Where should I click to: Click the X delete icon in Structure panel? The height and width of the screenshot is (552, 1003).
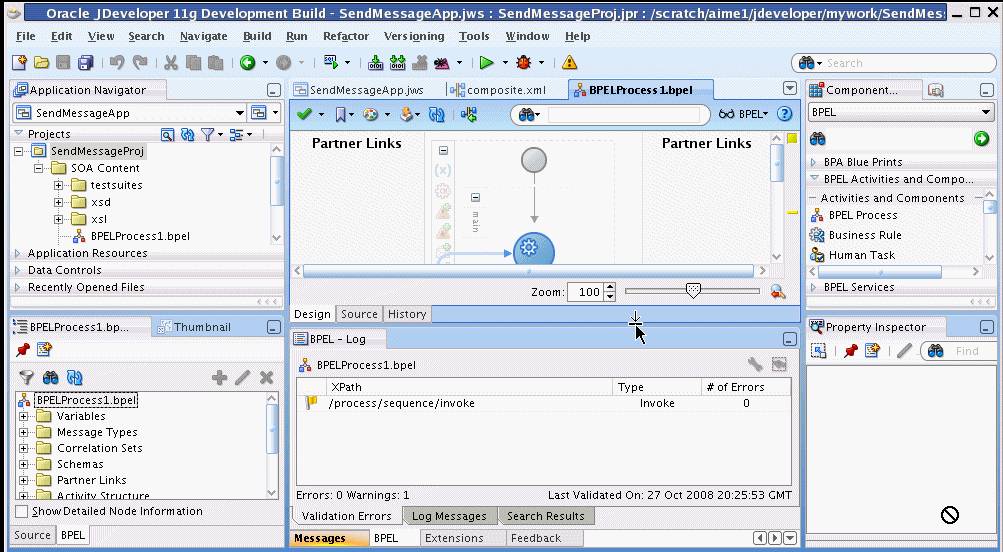click(x=267, y=377)
